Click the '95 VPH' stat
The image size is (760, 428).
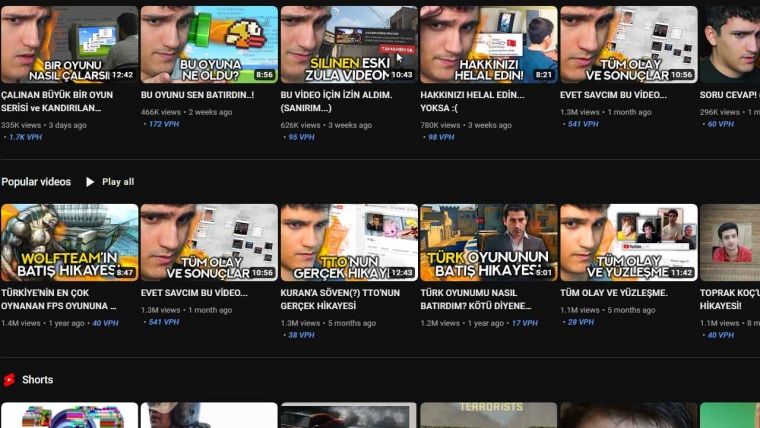pyautogui.click(x=301, y=137)
